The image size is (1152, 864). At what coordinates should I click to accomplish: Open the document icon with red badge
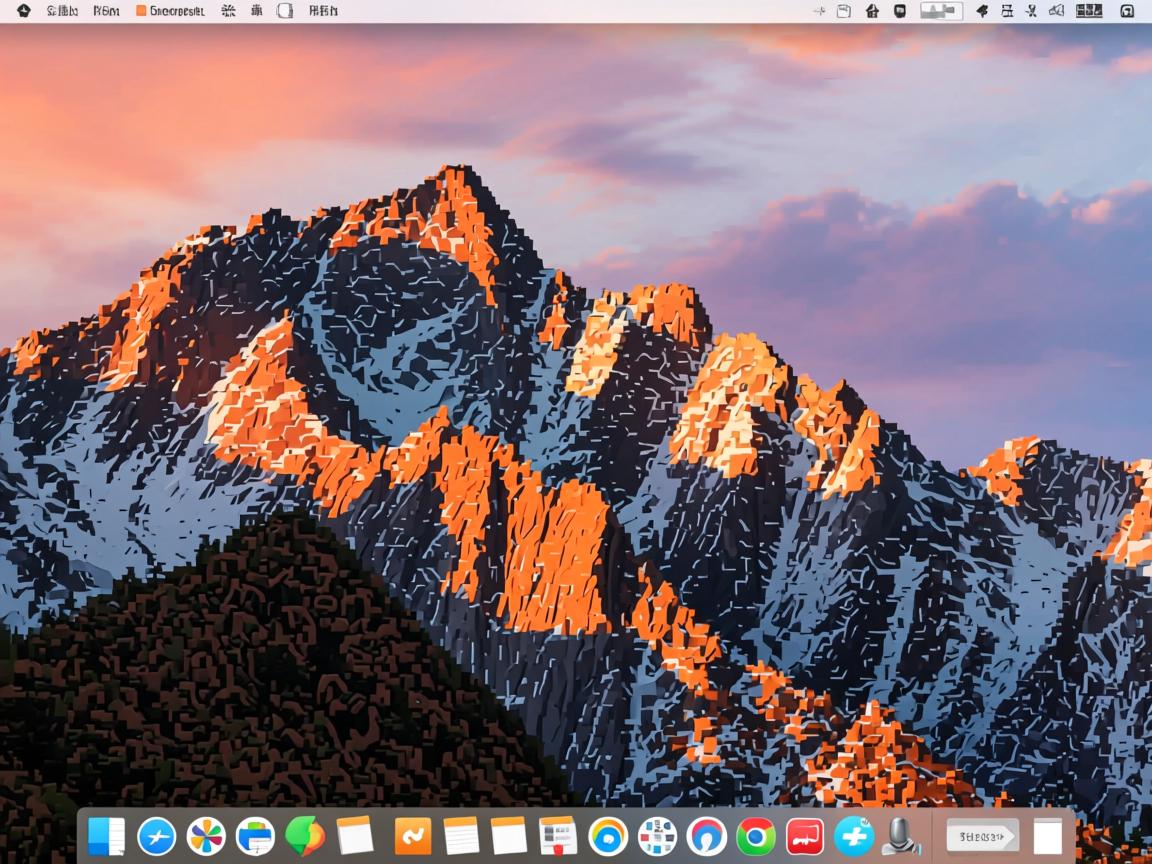click(x=558, y=836)
